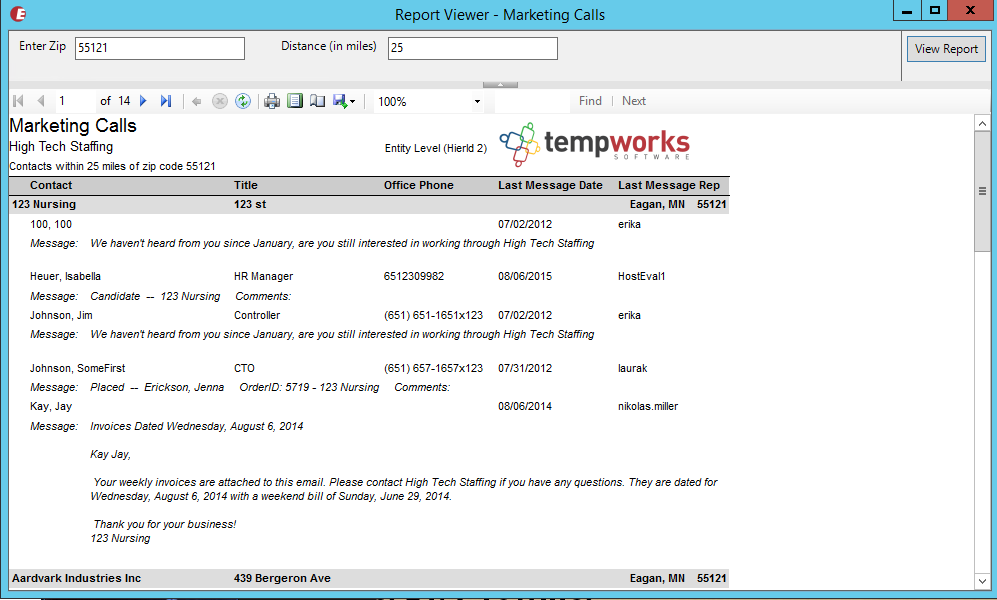Click contact 100, 100
The height and width of the screenshot is (600, 997).
[x=51, y=224]
